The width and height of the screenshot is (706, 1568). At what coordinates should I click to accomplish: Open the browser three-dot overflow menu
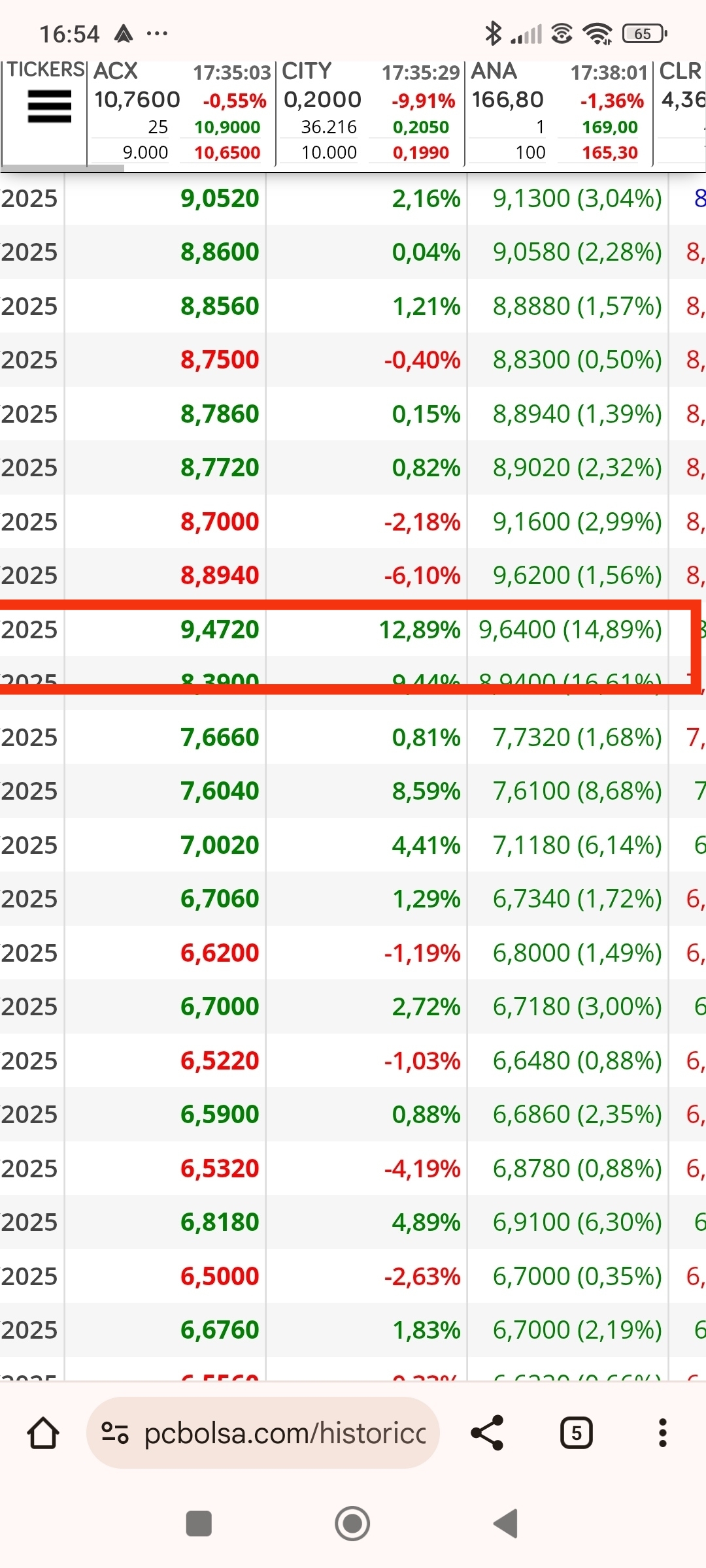click(x=662, y=1433)
